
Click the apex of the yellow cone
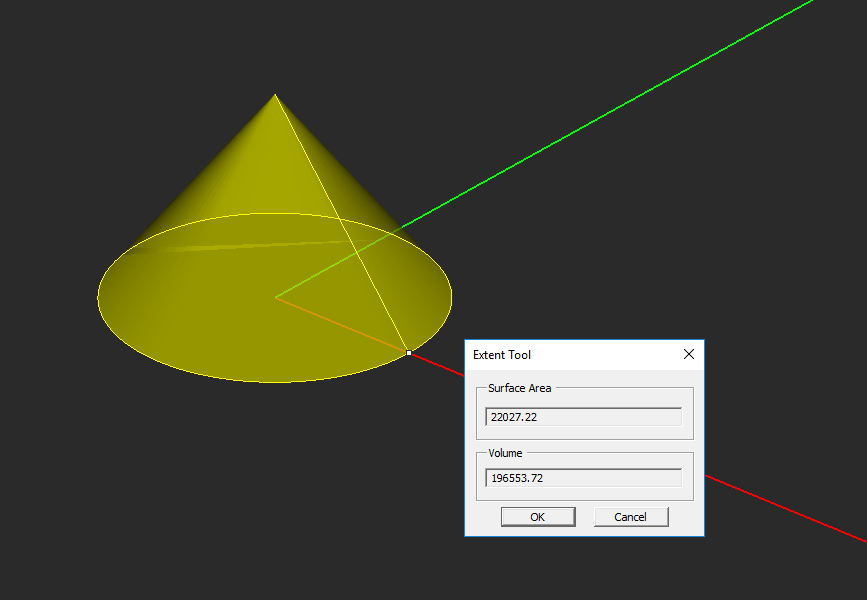(275, 95)
